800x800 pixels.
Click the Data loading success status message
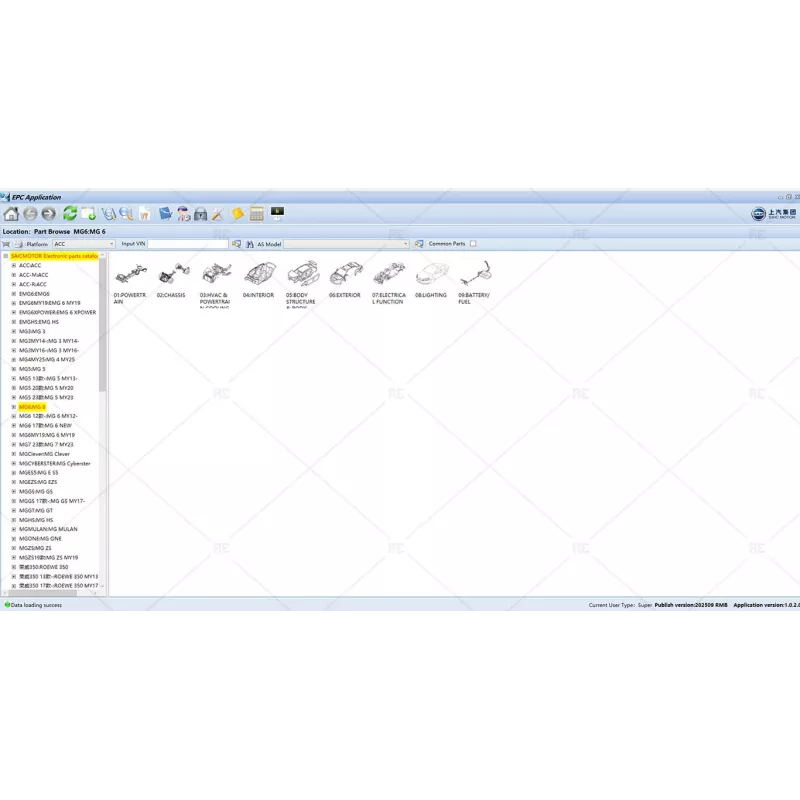35,606
